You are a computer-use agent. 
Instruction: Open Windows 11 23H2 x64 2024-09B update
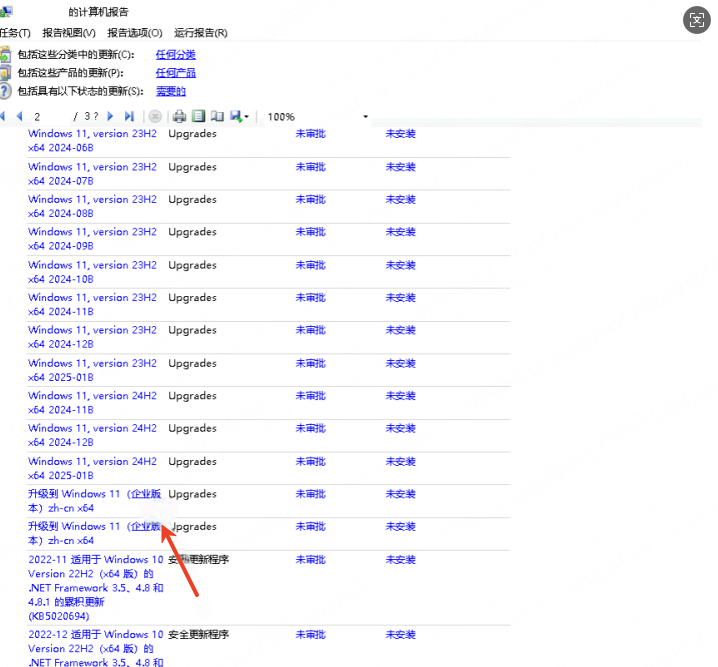(x=92, y=239)
